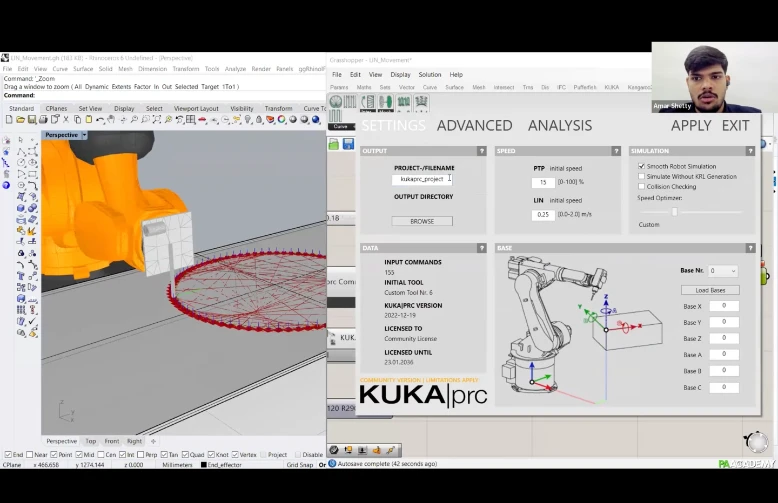This screenshot has height=503, width=778.
Task: Enable Simulate Without KRL Generation
Action: (x=641, y=176)
